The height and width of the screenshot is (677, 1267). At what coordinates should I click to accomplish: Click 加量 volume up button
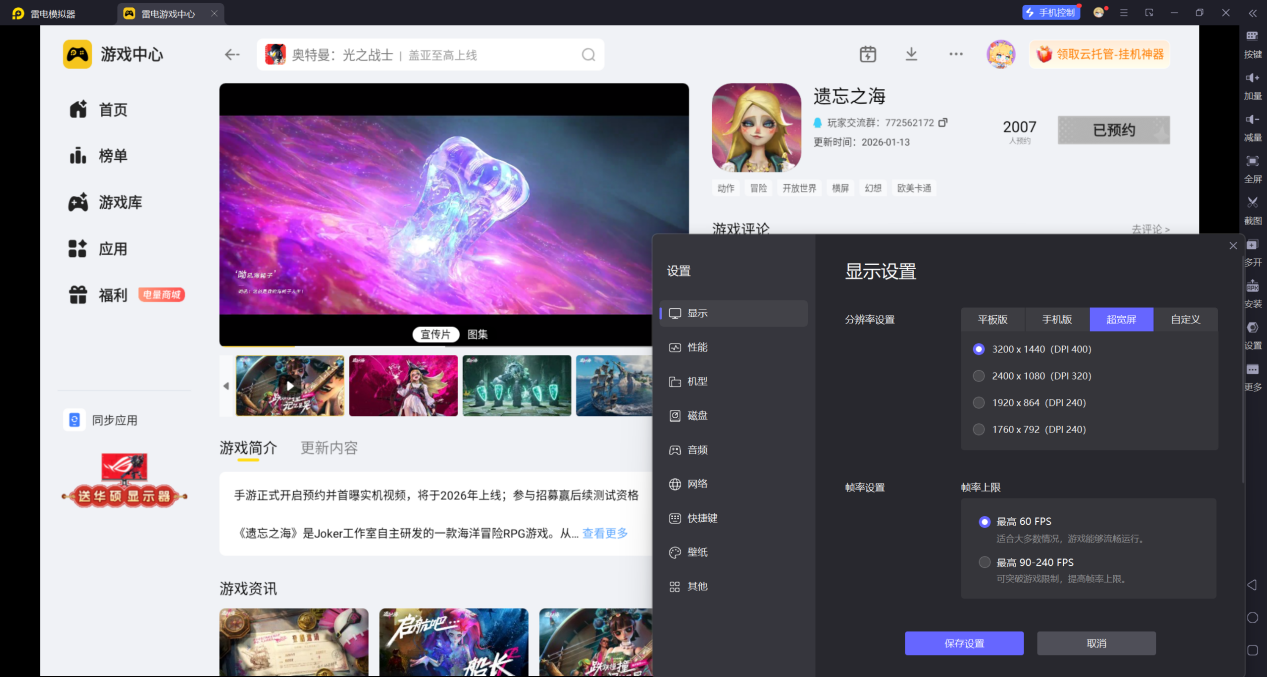(x=1252, y=85)
